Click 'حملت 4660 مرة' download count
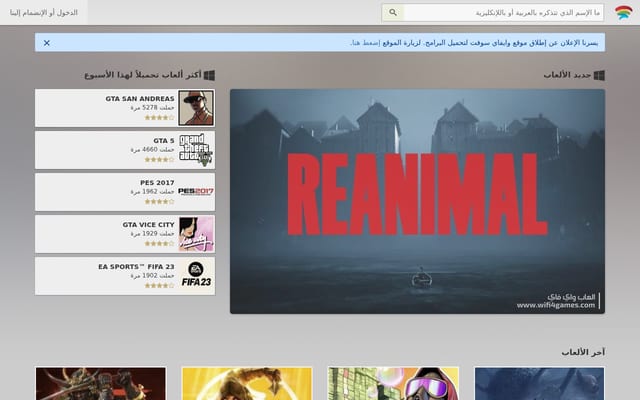Viewport: 640px width, 400px height. point(152,150)
